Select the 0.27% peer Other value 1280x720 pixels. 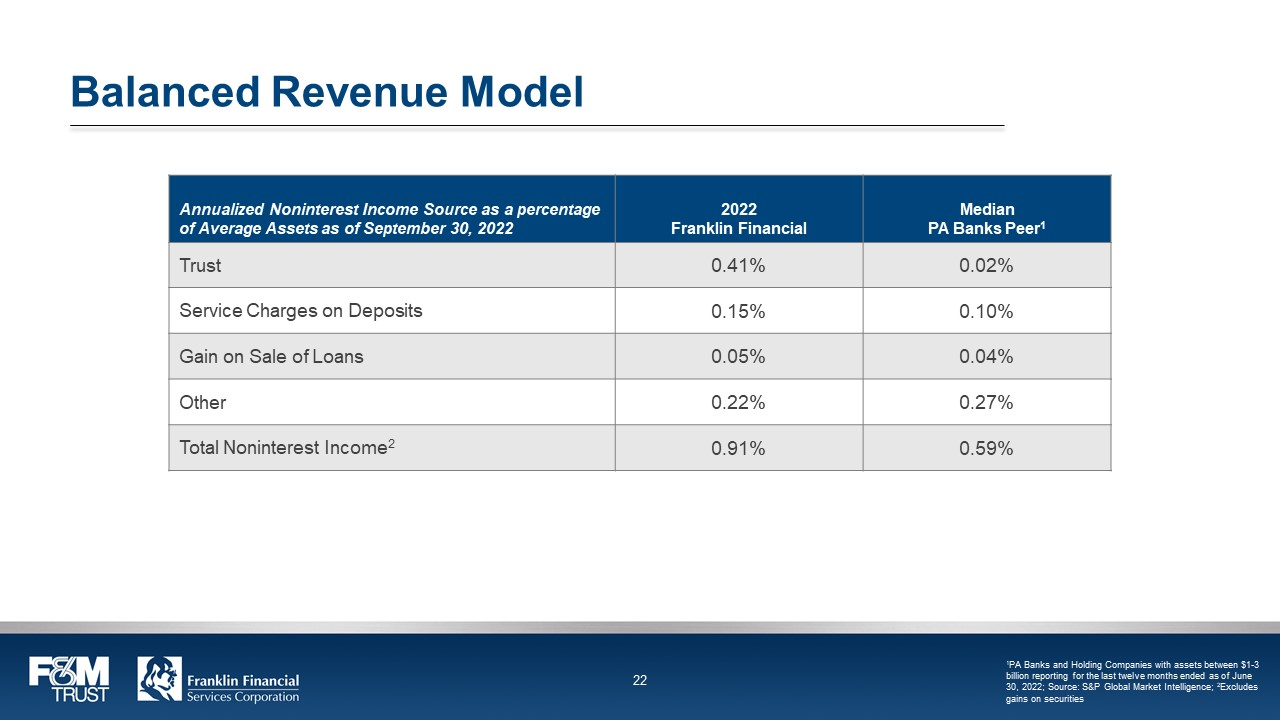point(986,403)
